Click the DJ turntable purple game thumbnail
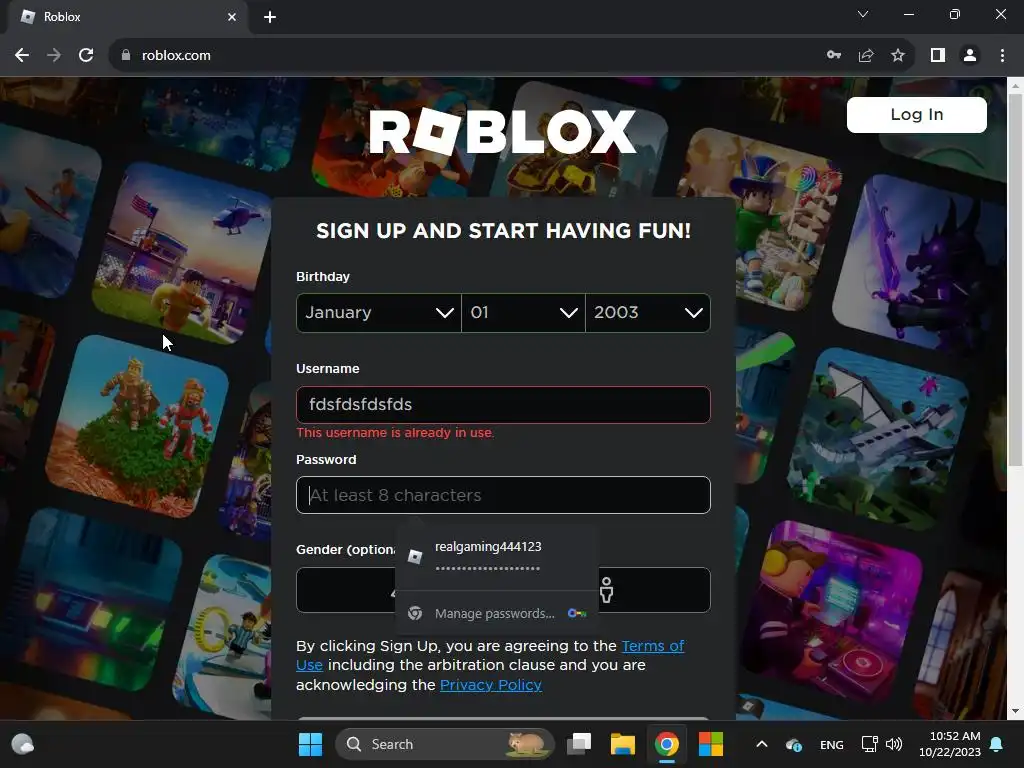Screen dimensions: 1024x768 coord(833,611)
